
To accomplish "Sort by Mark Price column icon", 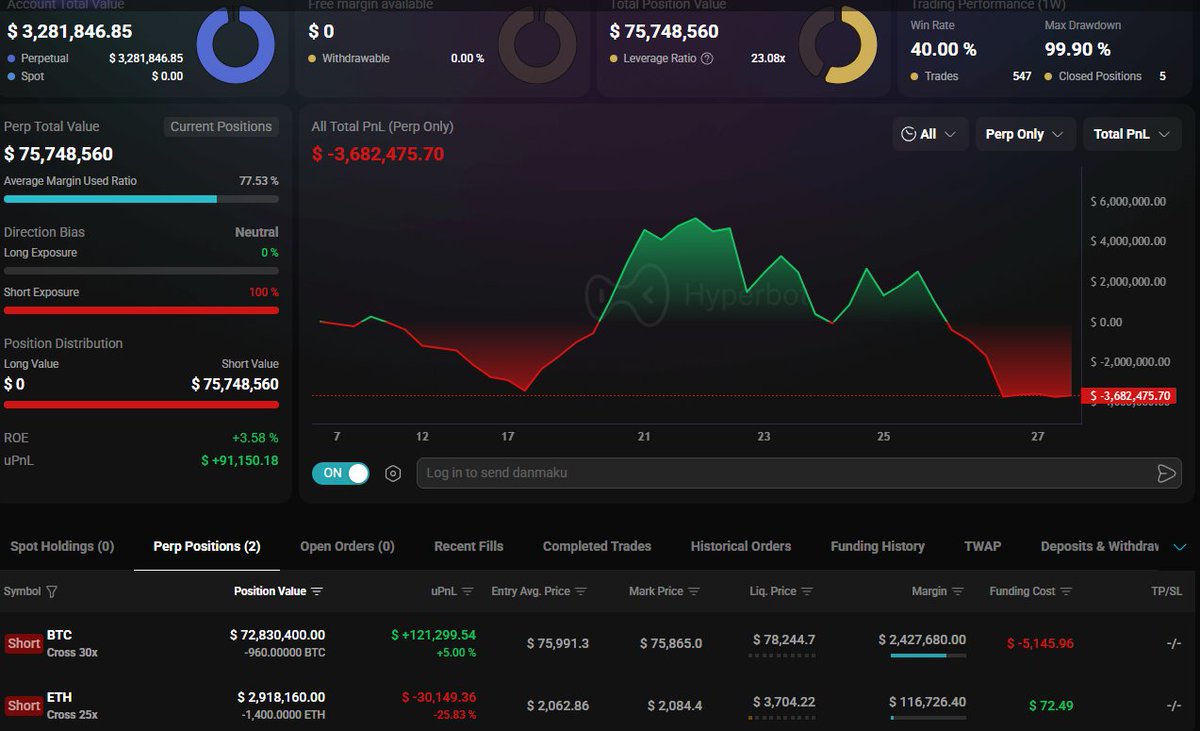I will pyautogui.click(x=694, y=591).
